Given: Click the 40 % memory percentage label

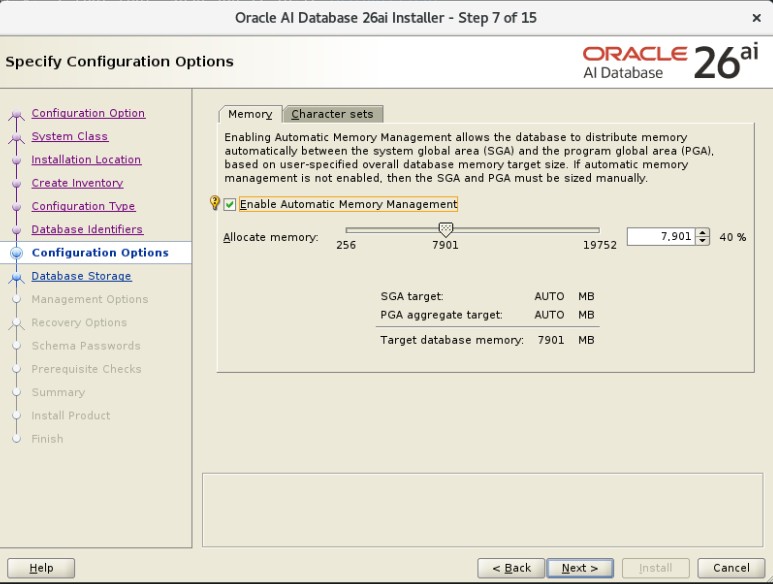Looking at the screenshot, I should 733,237.
